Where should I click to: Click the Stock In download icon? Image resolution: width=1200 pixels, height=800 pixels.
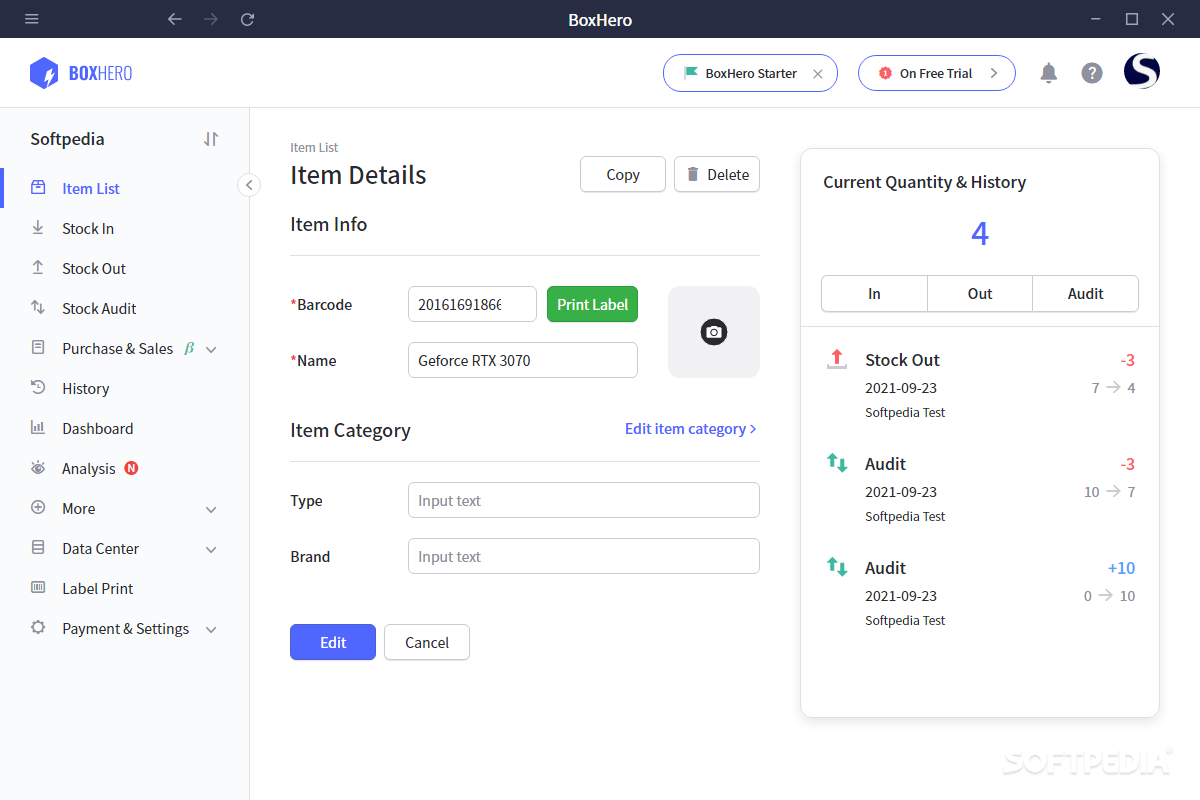(x=38, y=227)
